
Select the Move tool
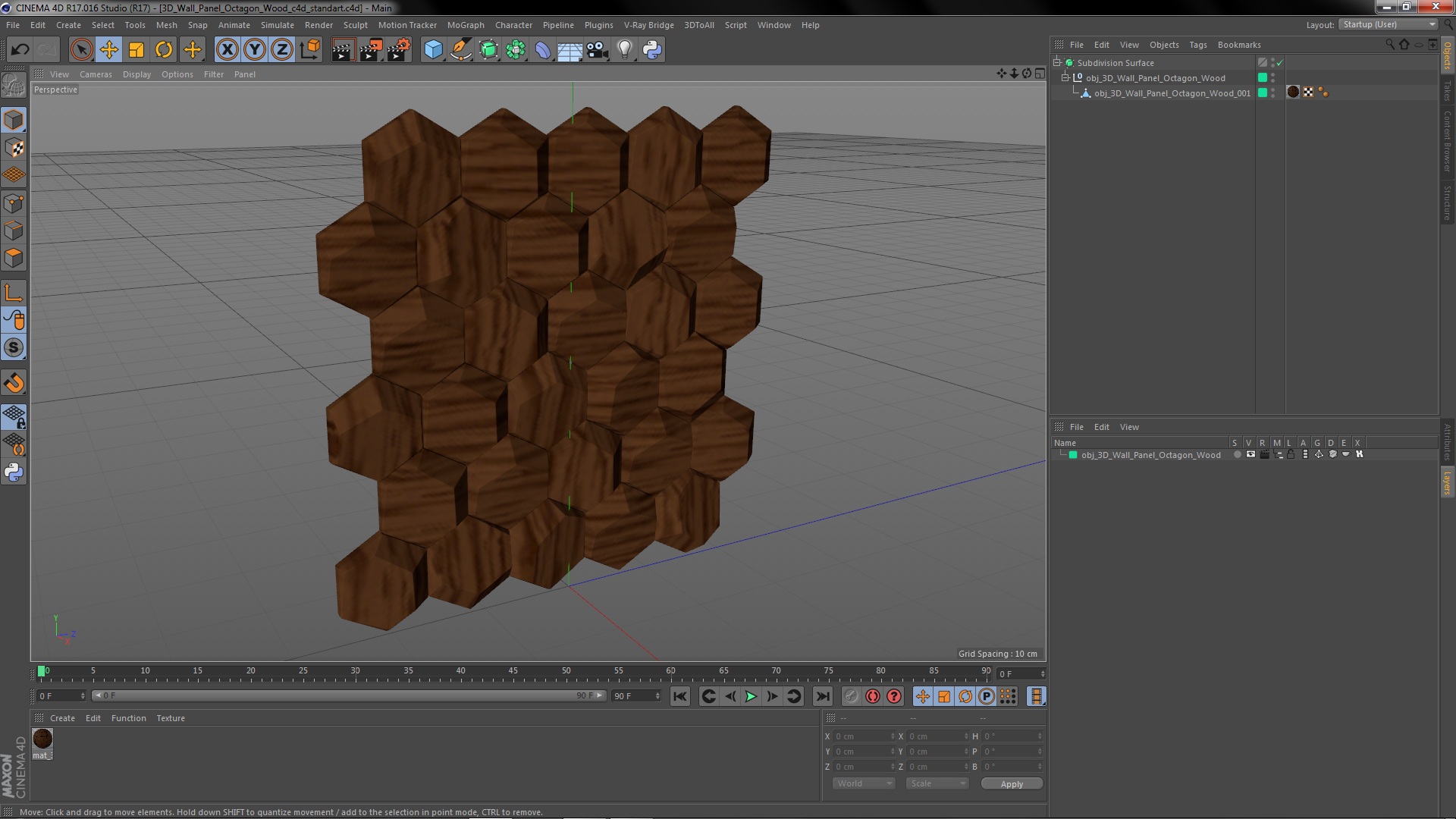click(108, 50)
